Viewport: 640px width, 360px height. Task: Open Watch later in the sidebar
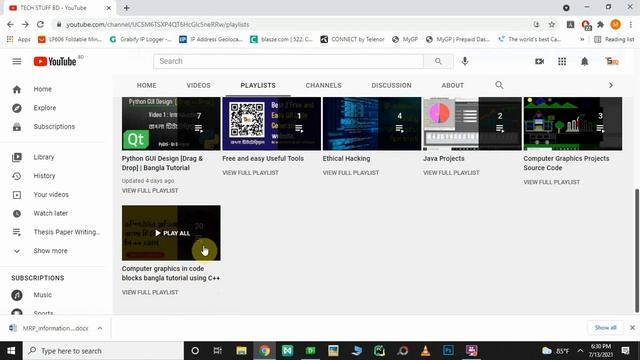[x=52, y=213]
